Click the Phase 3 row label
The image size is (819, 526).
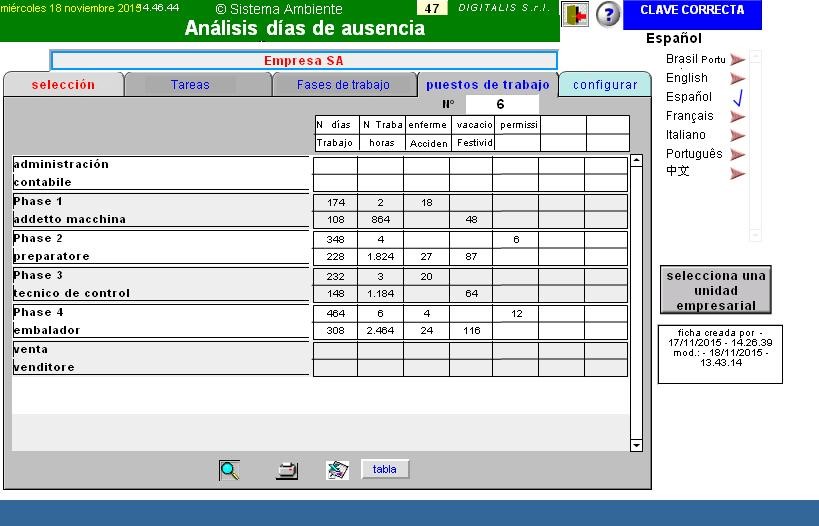point(38,275)
